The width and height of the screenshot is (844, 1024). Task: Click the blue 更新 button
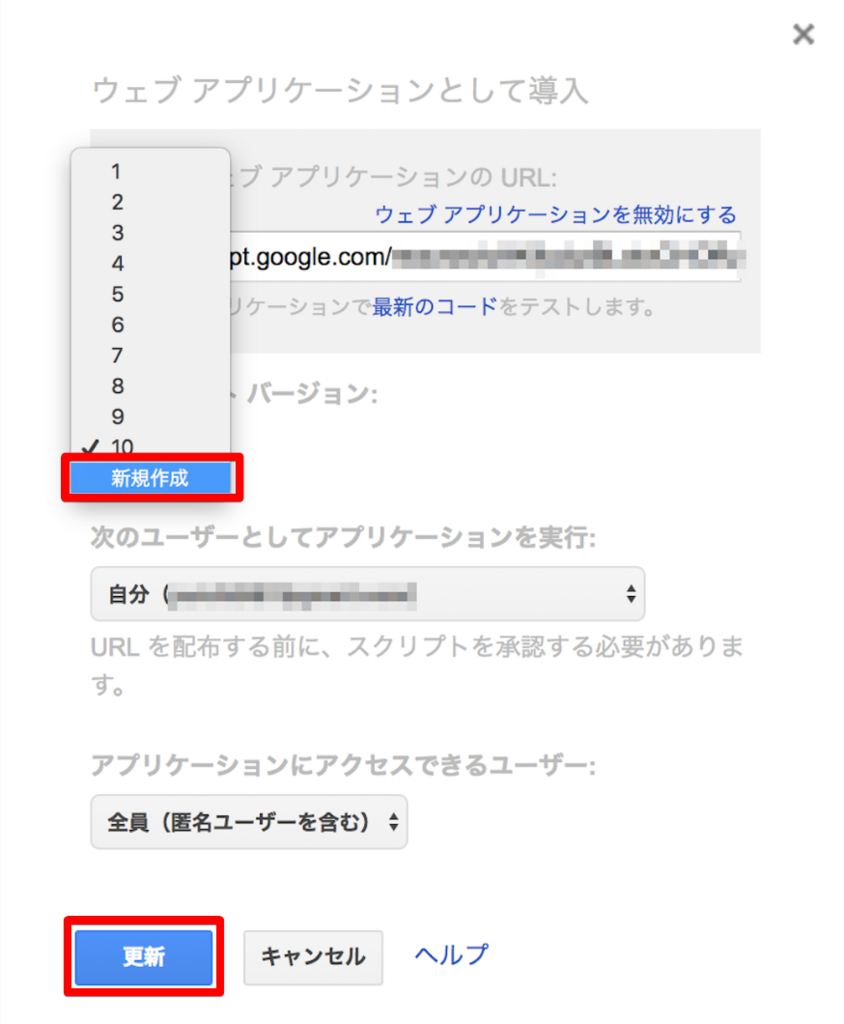[144, 957]
